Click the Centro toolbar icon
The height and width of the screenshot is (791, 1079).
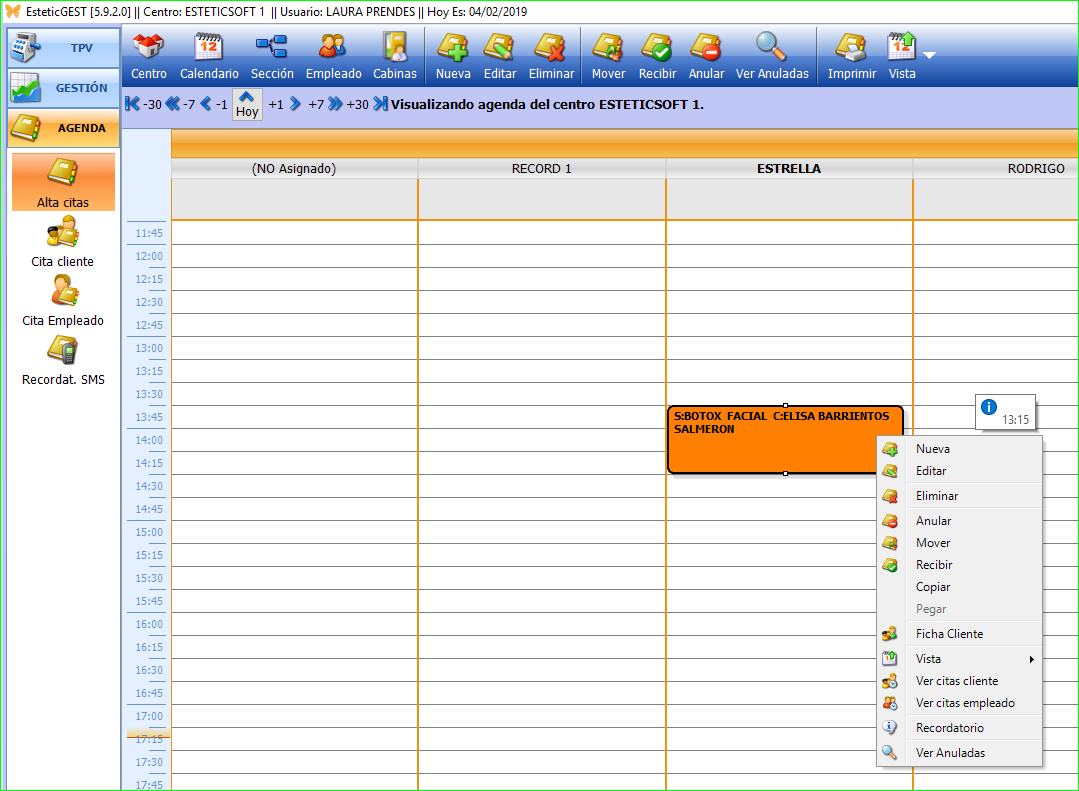pyautogui.click(x=149, y=48)
